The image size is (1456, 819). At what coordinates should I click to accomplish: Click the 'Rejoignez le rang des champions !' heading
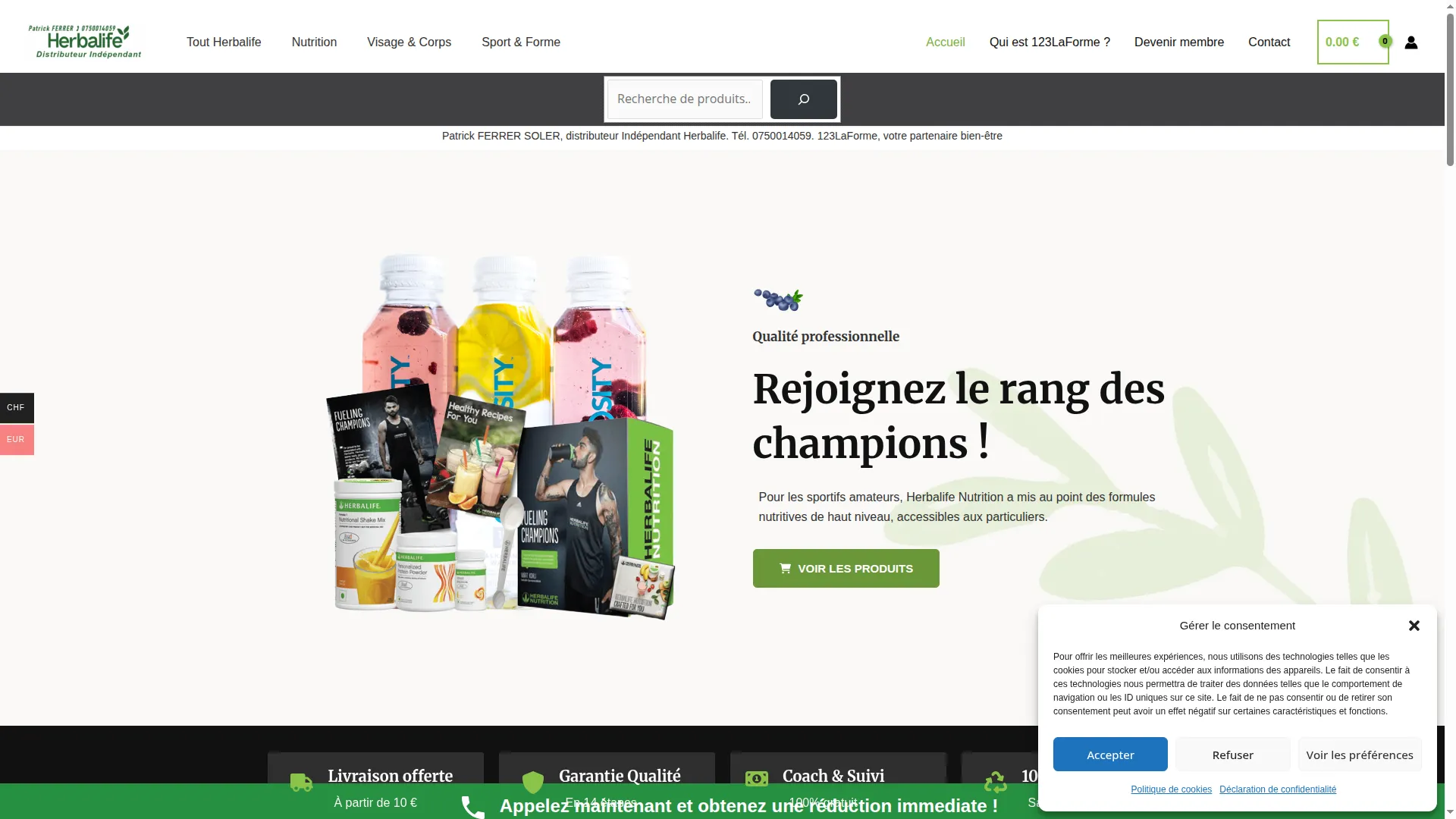(x=959, y=416)
